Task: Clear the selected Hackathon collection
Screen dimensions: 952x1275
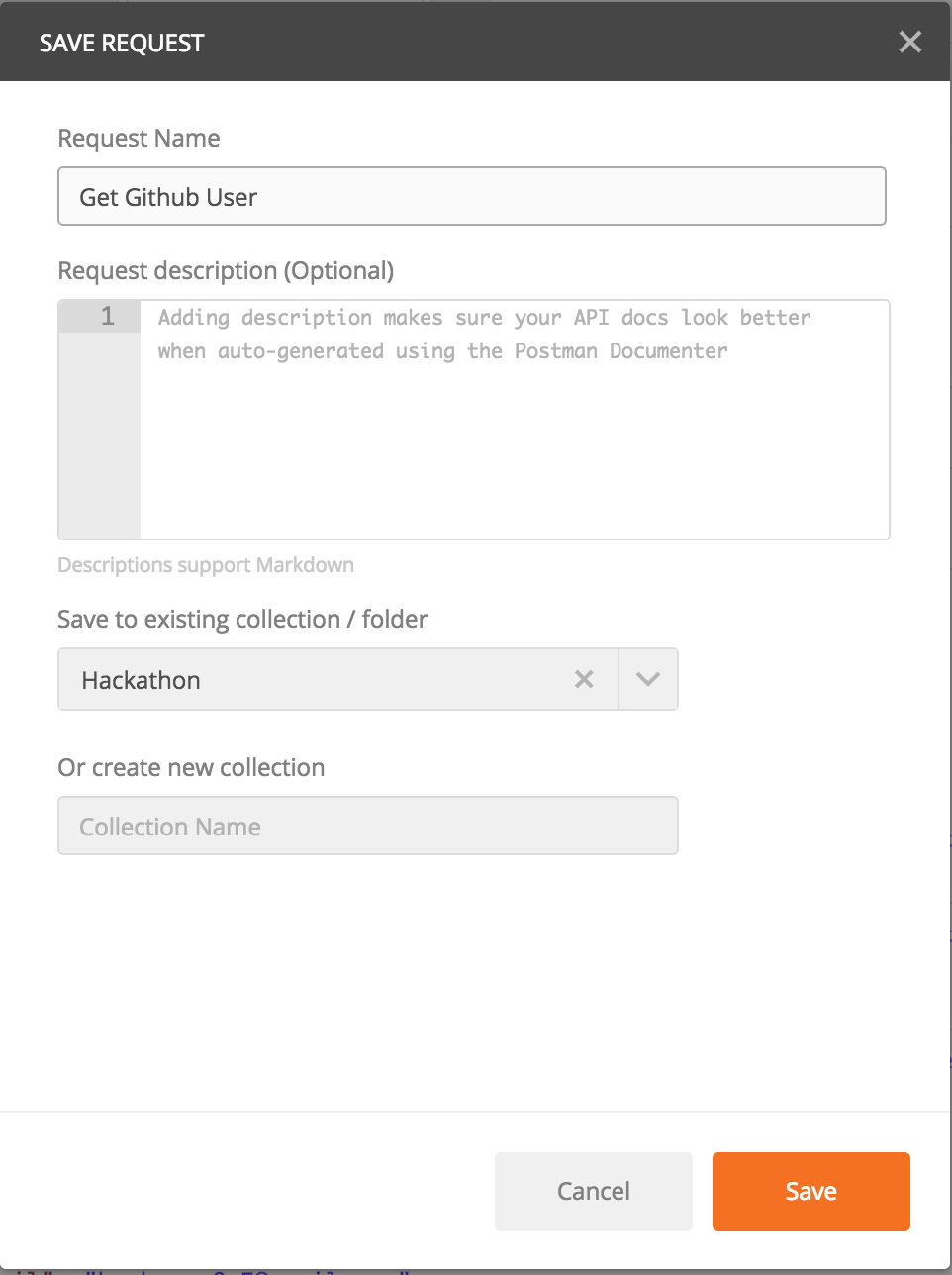Action: pos(584,679)
